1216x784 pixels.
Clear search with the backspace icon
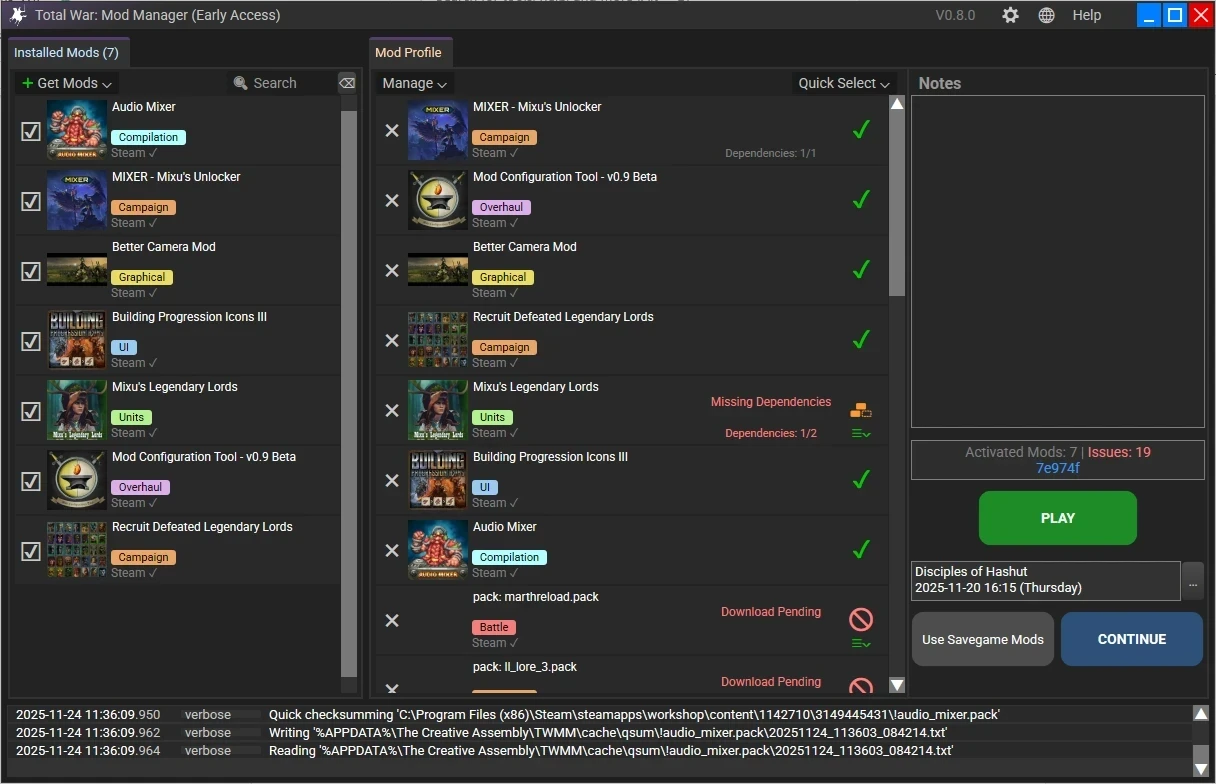pyautogui.click(x=346, y=83)
